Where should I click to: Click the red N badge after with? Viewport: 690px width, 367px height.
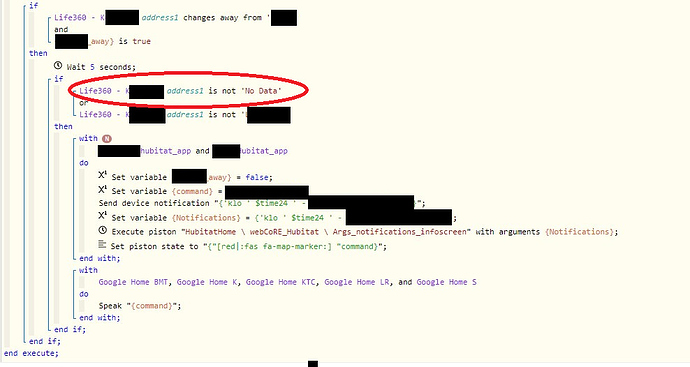[x=107, y=139]
